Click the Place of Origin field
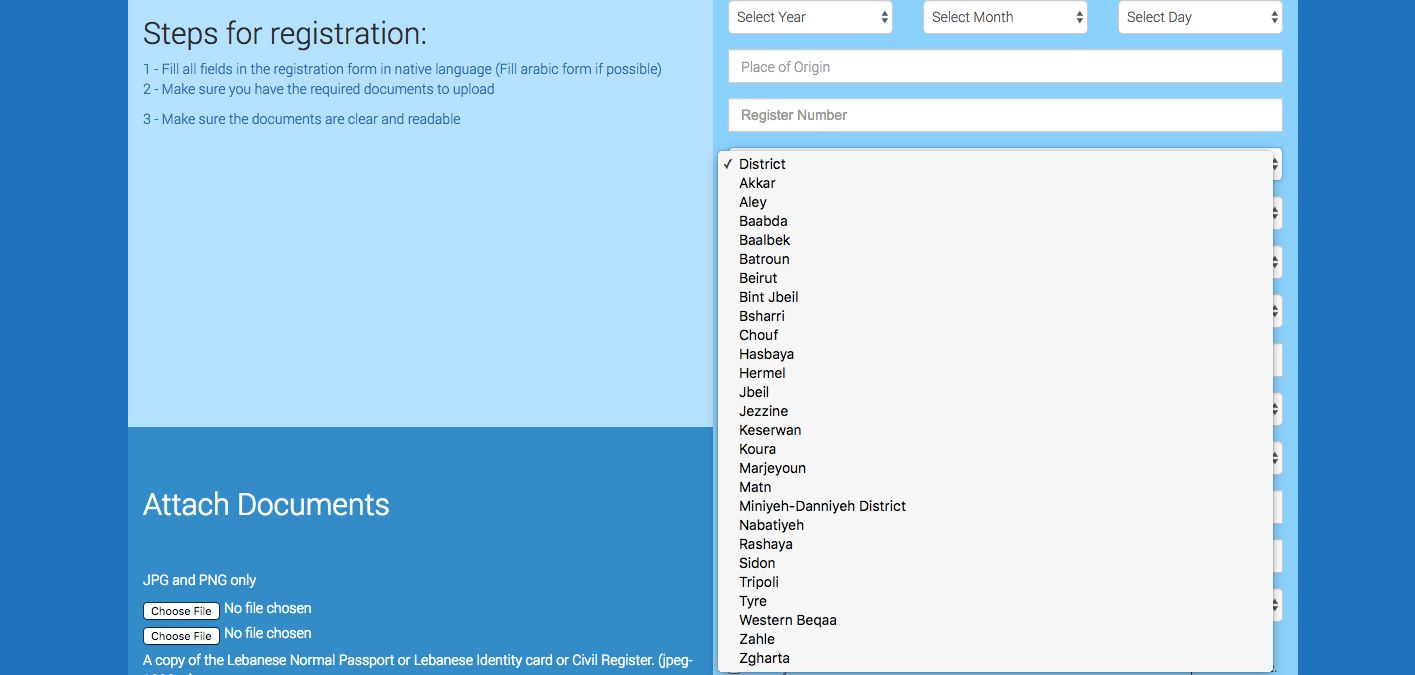The image size is (1415, 675). (x=1005, y=67)
